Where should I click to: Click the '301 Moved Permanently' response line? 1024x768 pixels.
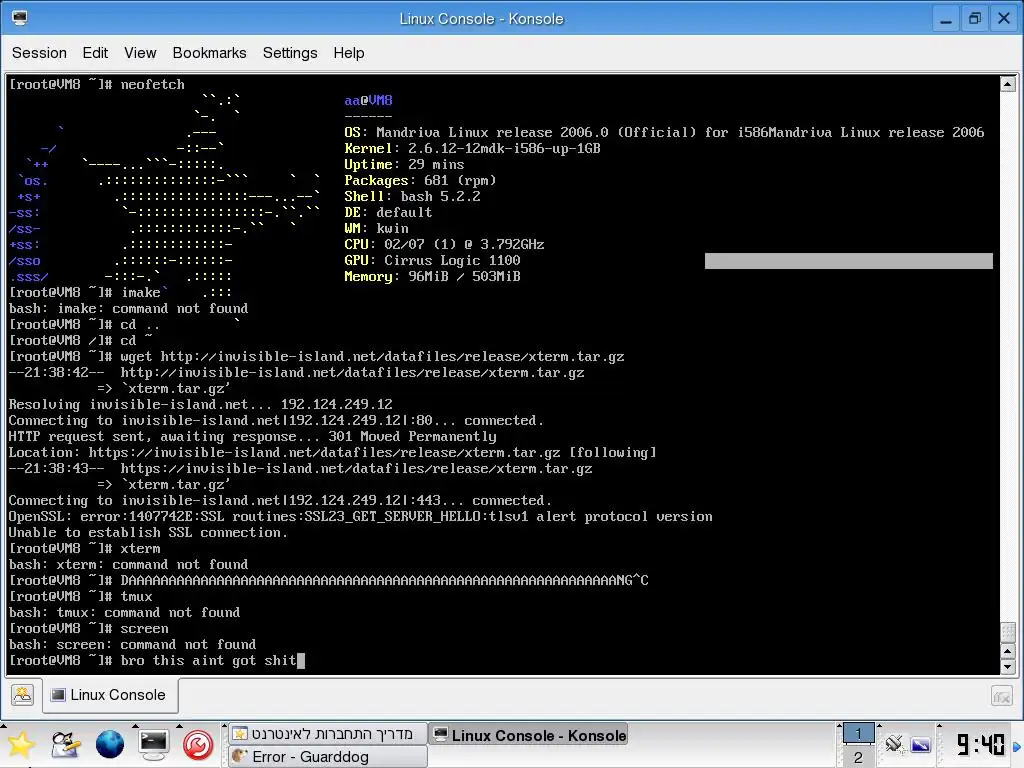(x=252, y=436)
